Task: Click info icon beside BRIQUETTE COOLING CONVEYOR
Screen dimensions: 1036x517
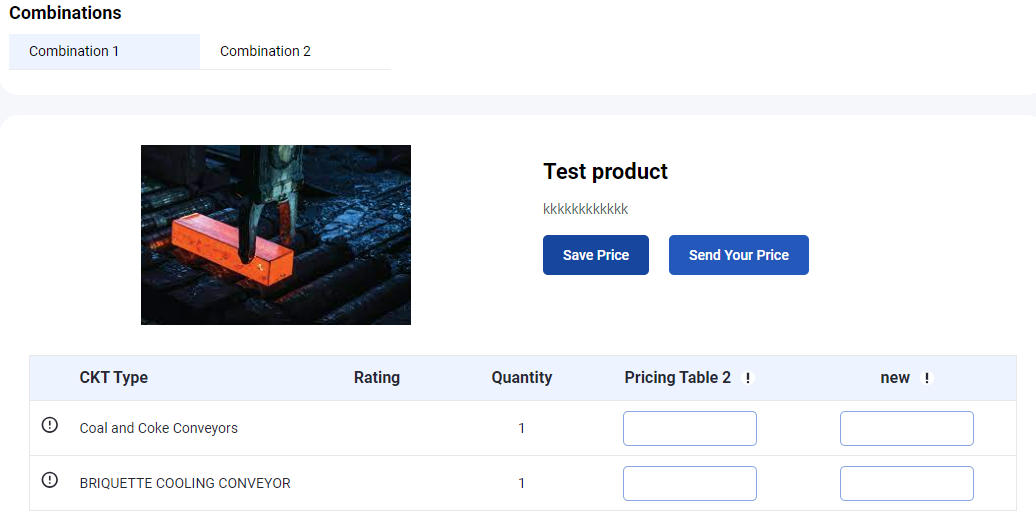Action: pos(50,480)
